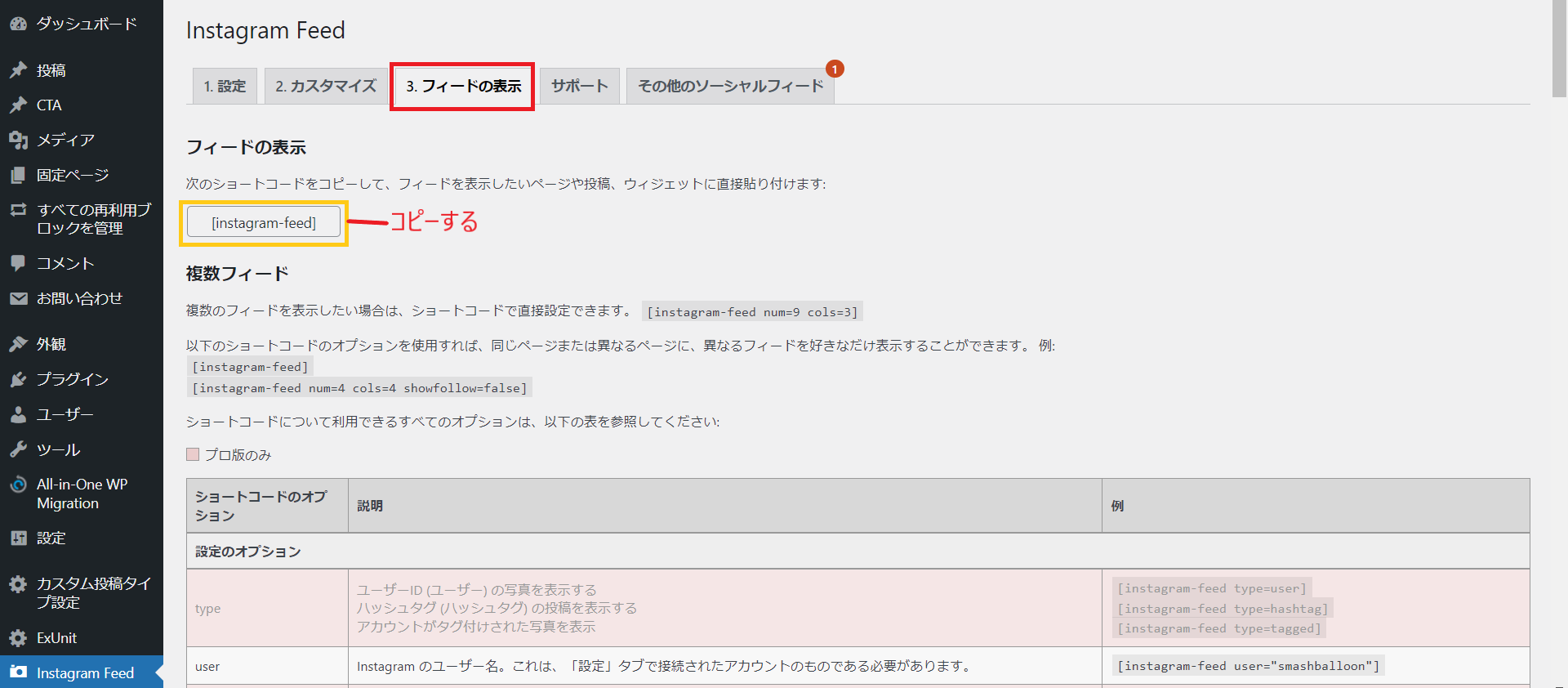Click the envelope icon beside お問い合わせ
Image resolution: width=1568 pixels, height=688 pixels.
coord(18,298)
